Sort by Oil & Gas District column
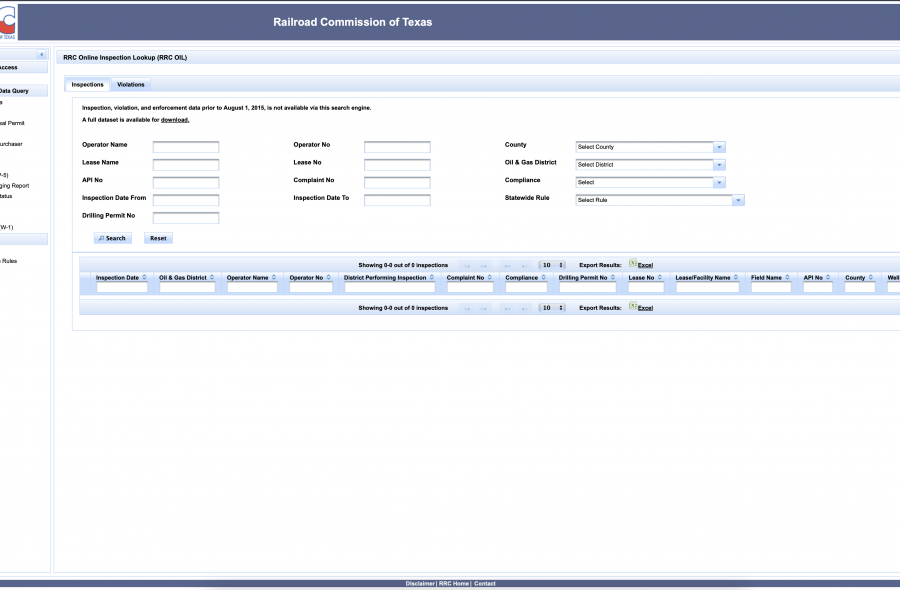 pos(212,277)
